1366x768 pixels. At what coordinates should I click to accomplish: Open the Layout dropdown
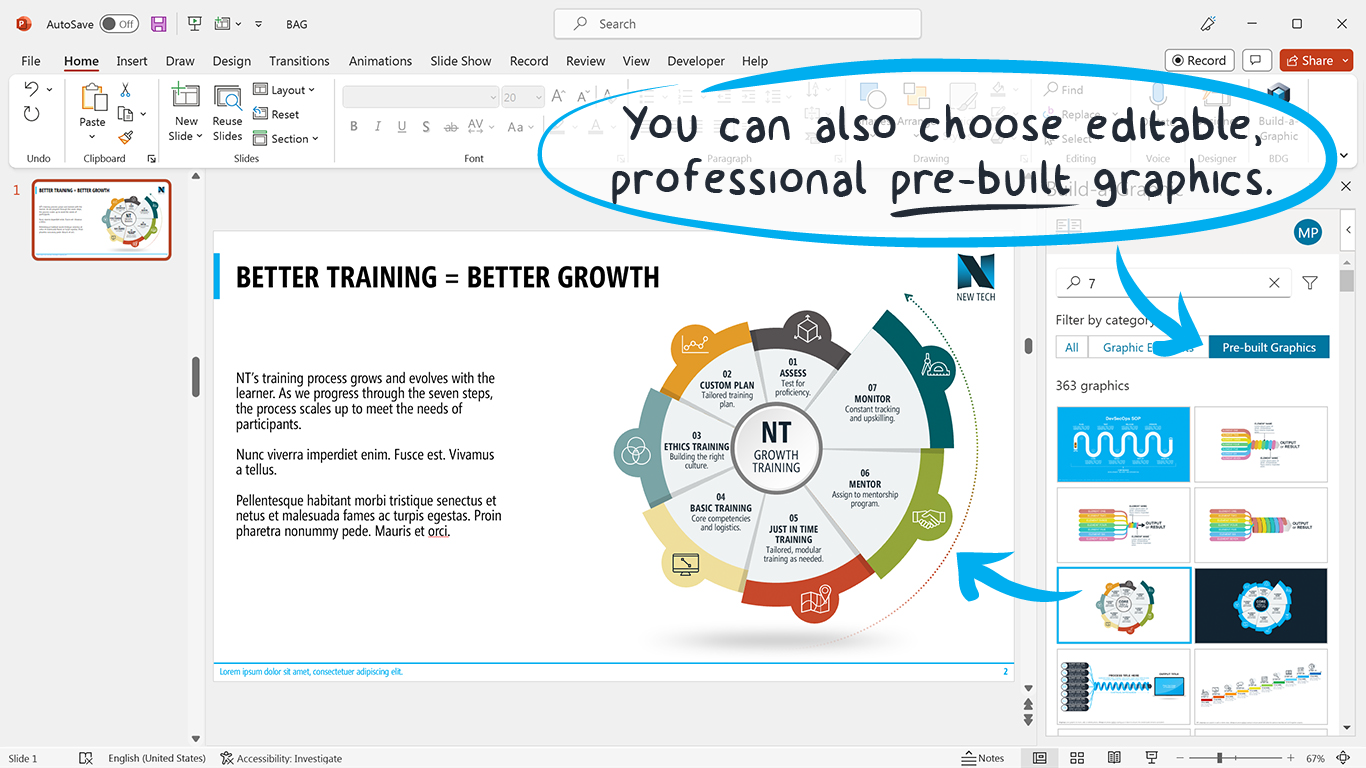[x=286, y=89]
